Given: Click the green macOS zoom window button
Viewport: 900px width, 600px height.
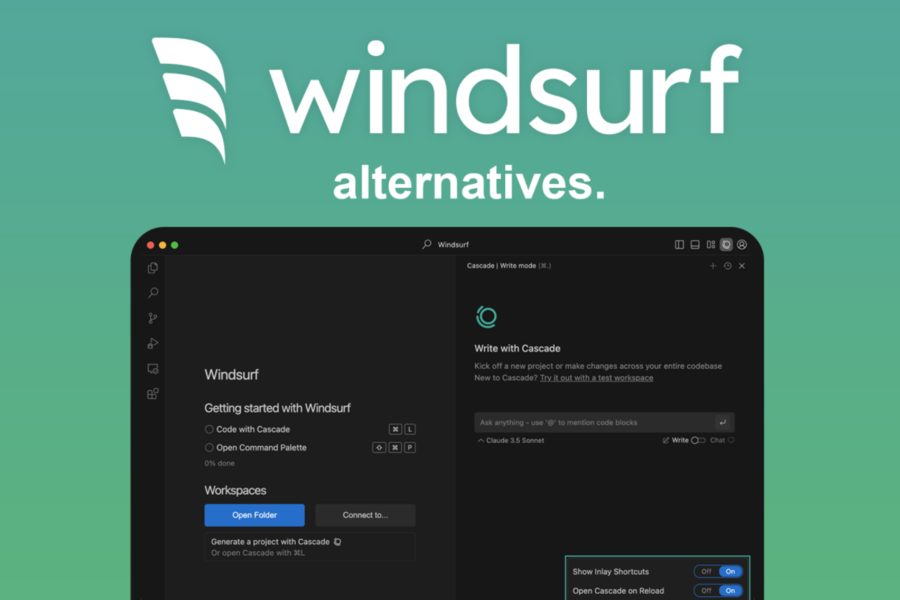Looking at the screenshot, I should point(174,245).
